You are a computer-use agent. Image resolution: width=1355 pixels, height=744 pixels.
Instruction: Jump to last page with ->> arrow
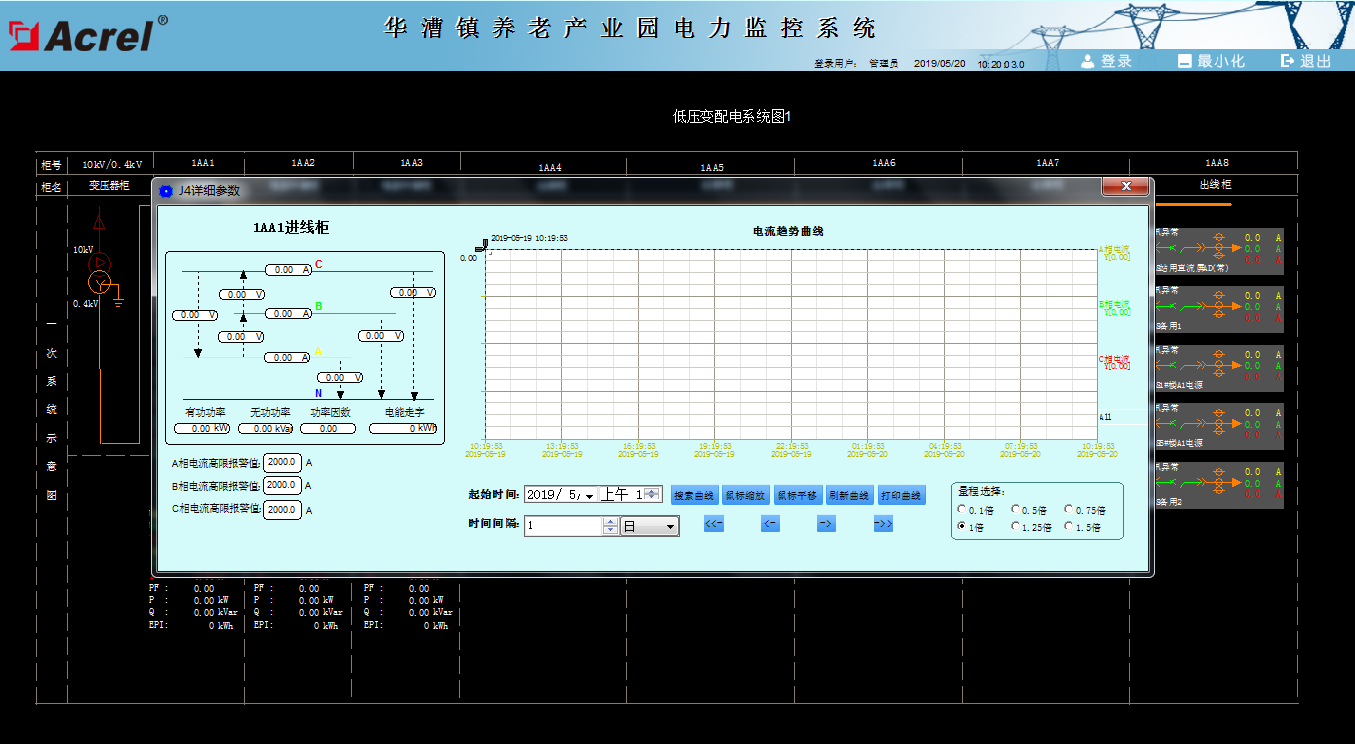(882, 524)
